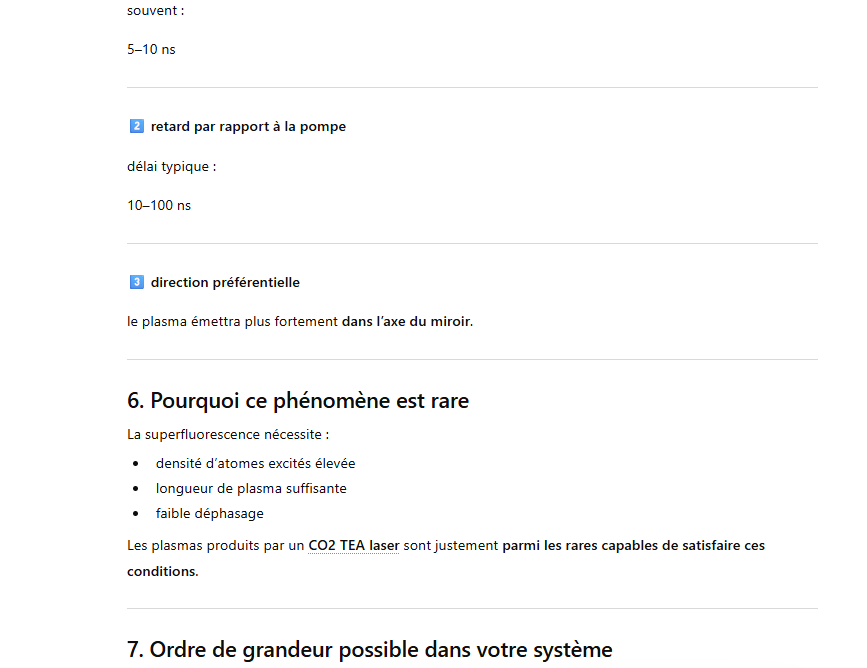The height and width of the screenshot is (668, 867).
Task: Click the "délai typique :" line
Action: coord(171,167)
